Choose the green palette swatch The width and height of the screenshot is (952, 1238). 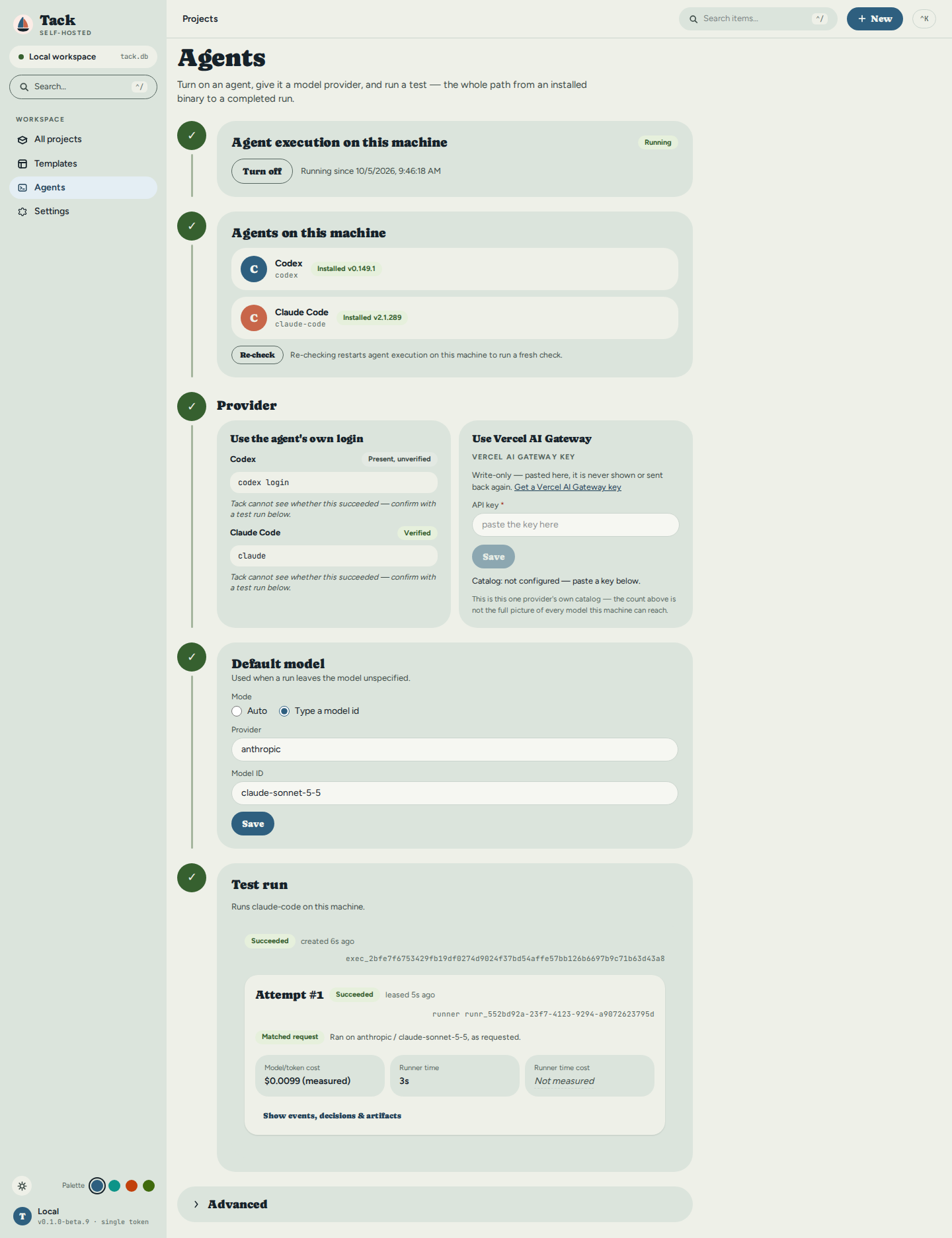149,1186
